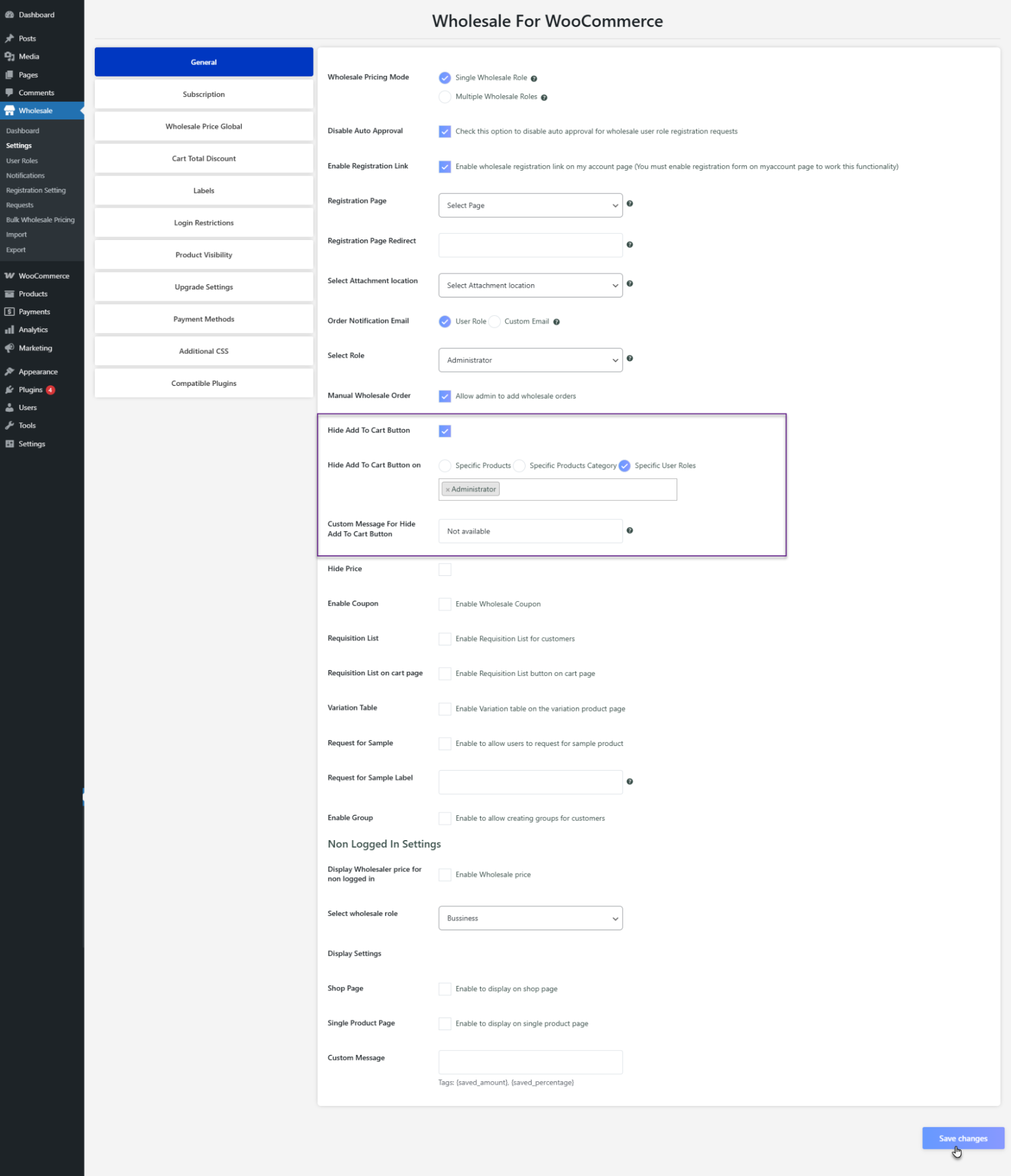Viewport: 1011px width, 1176px height.
Task: Click the Dashboard gauge icon in sidebar
Action: tap(9, 15)
